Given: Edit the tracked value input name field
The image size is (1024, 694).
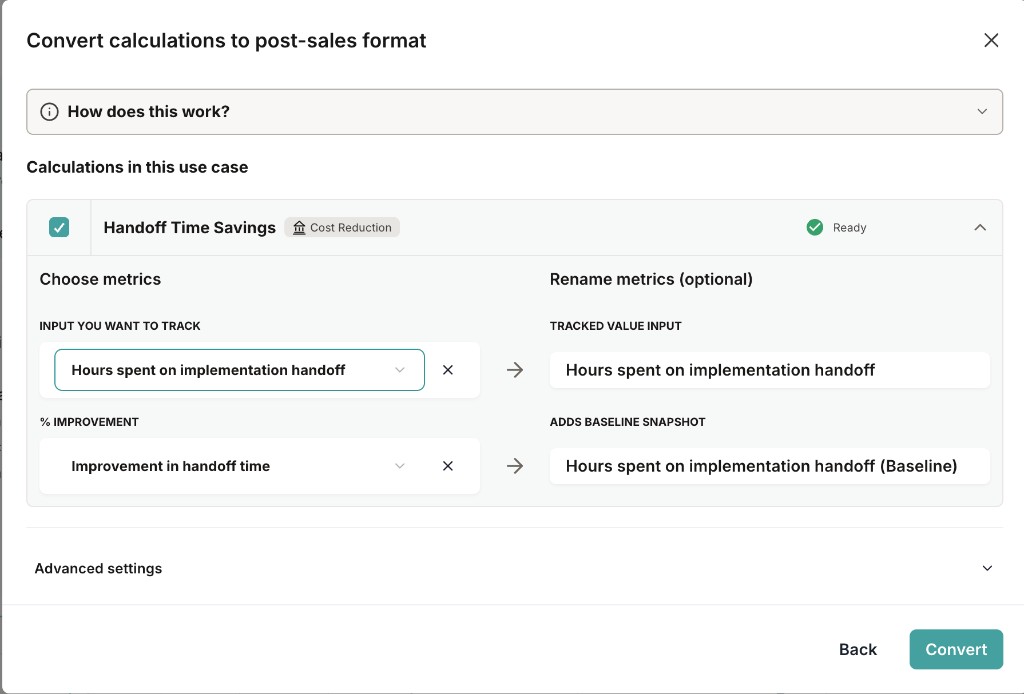Looking at the screenshot, I should click(x=769, y=370).
